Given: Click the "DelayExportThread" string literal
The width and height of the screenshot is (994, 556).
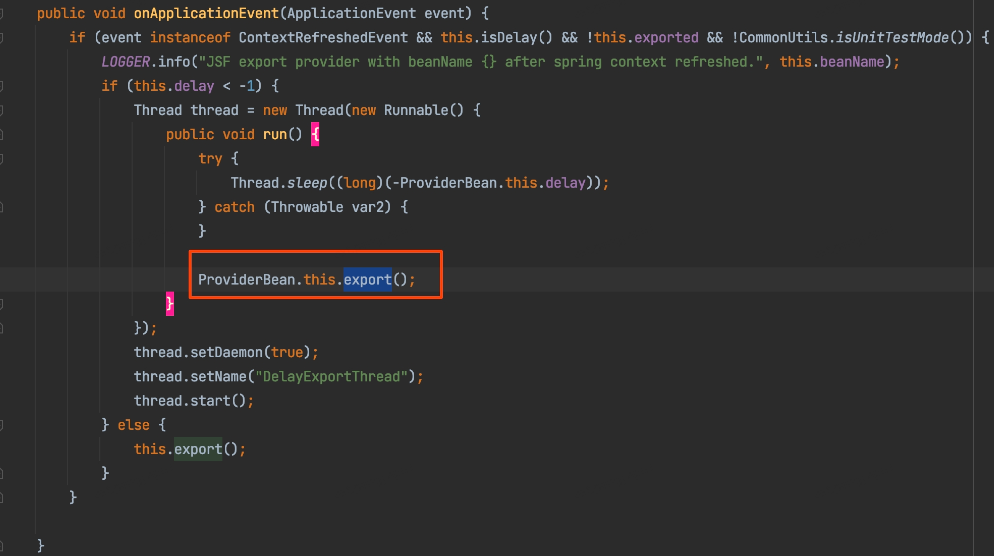Looking at the screenshot, I should (x=331, y=377).
